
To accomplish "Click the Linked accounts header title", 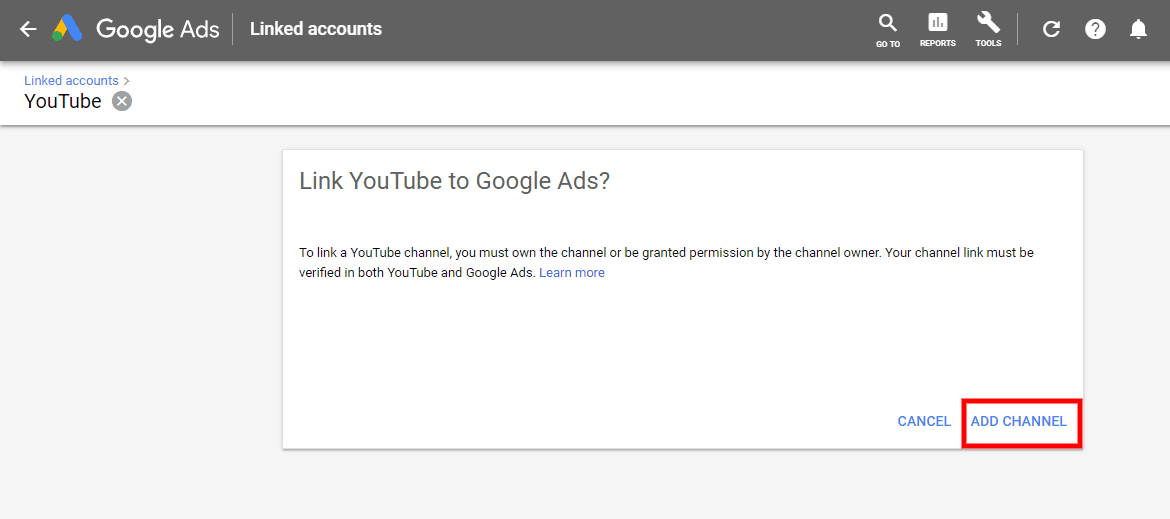I will pyautogui.click(x=316, y=29).
